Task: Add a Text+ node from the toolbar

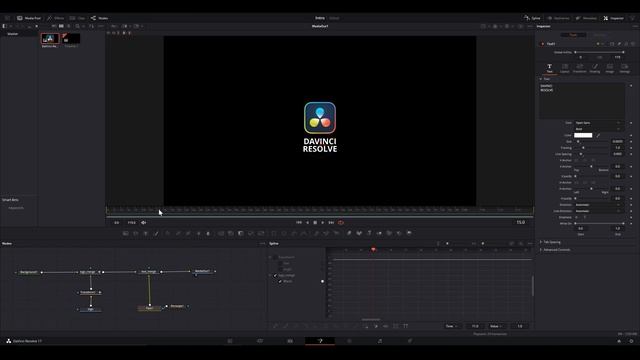Action: pyautogui.click(x=146, y=233)
